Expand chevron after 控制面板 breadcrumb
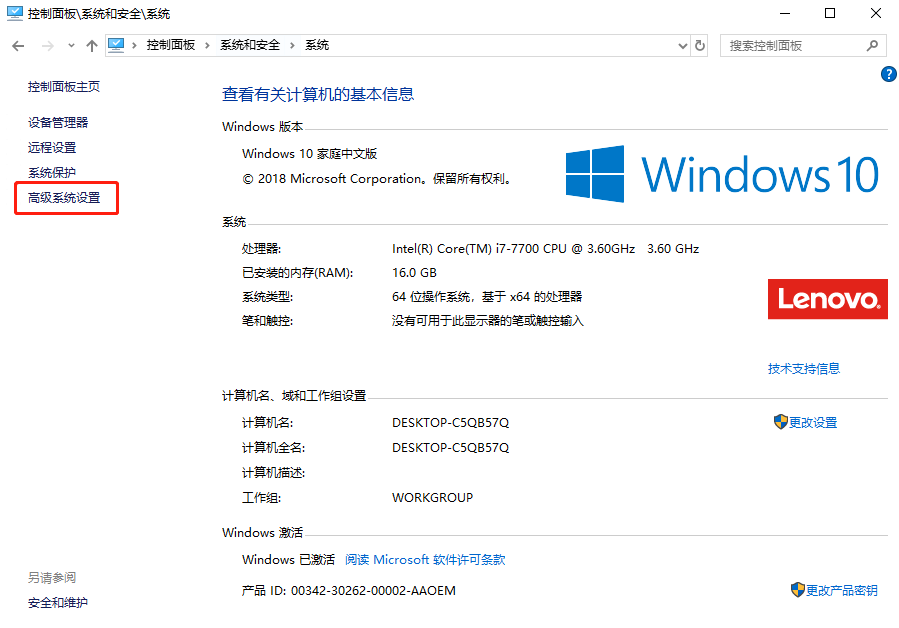 coord(207,46)
